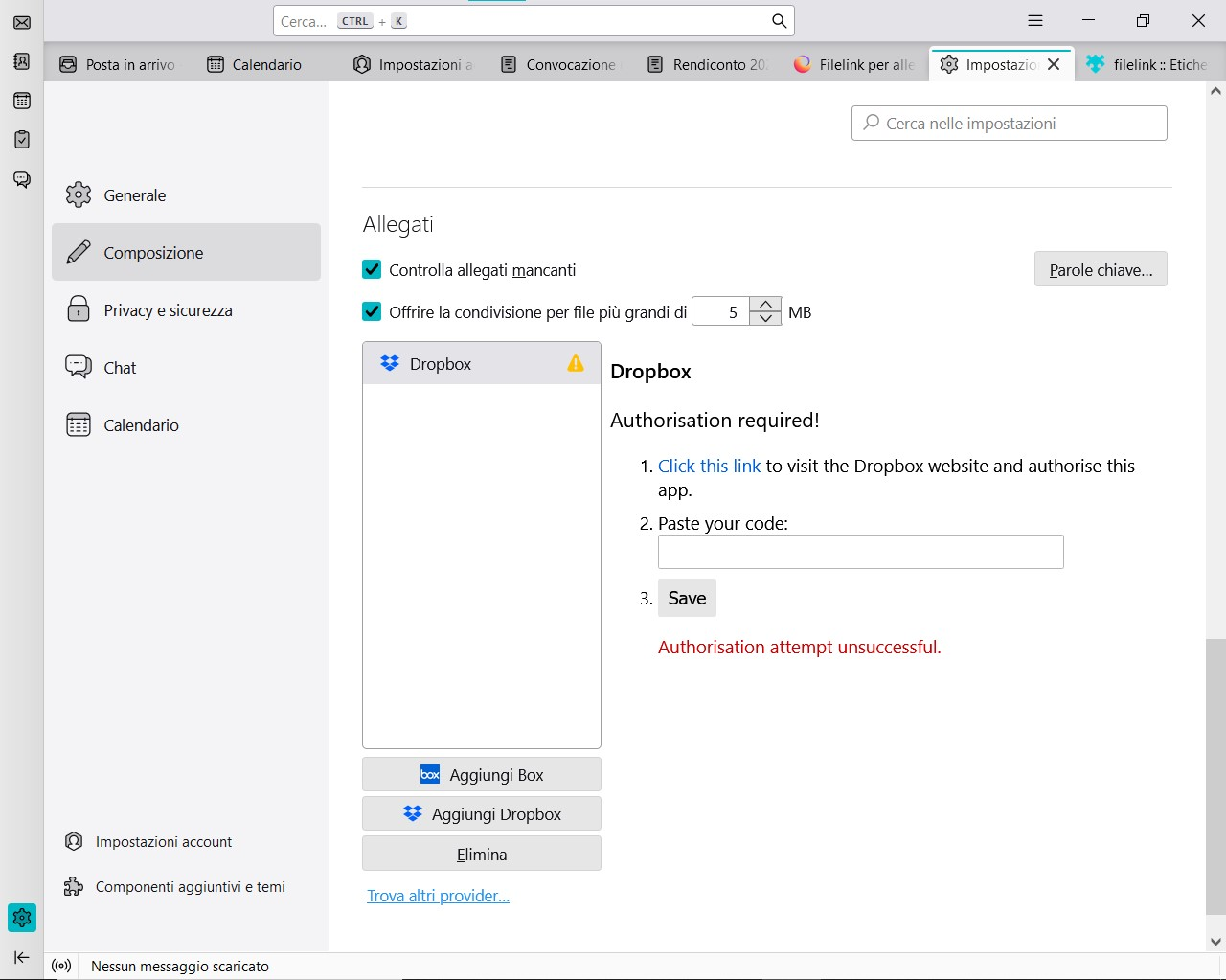
Task: Uncheck Controlla allegati mancanti
Action: (x=373, y=269)
